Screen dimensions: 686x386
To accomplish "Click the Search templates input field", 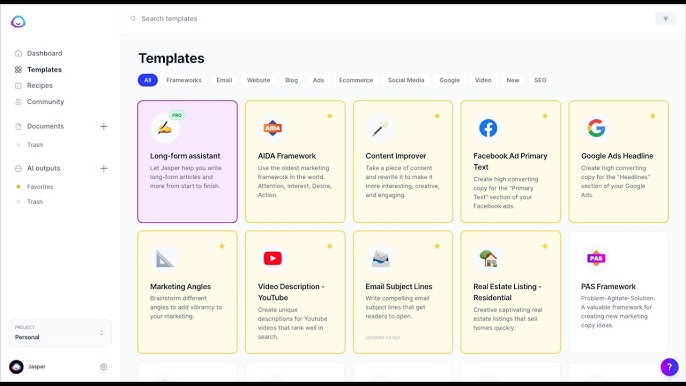I will [388, 18].
